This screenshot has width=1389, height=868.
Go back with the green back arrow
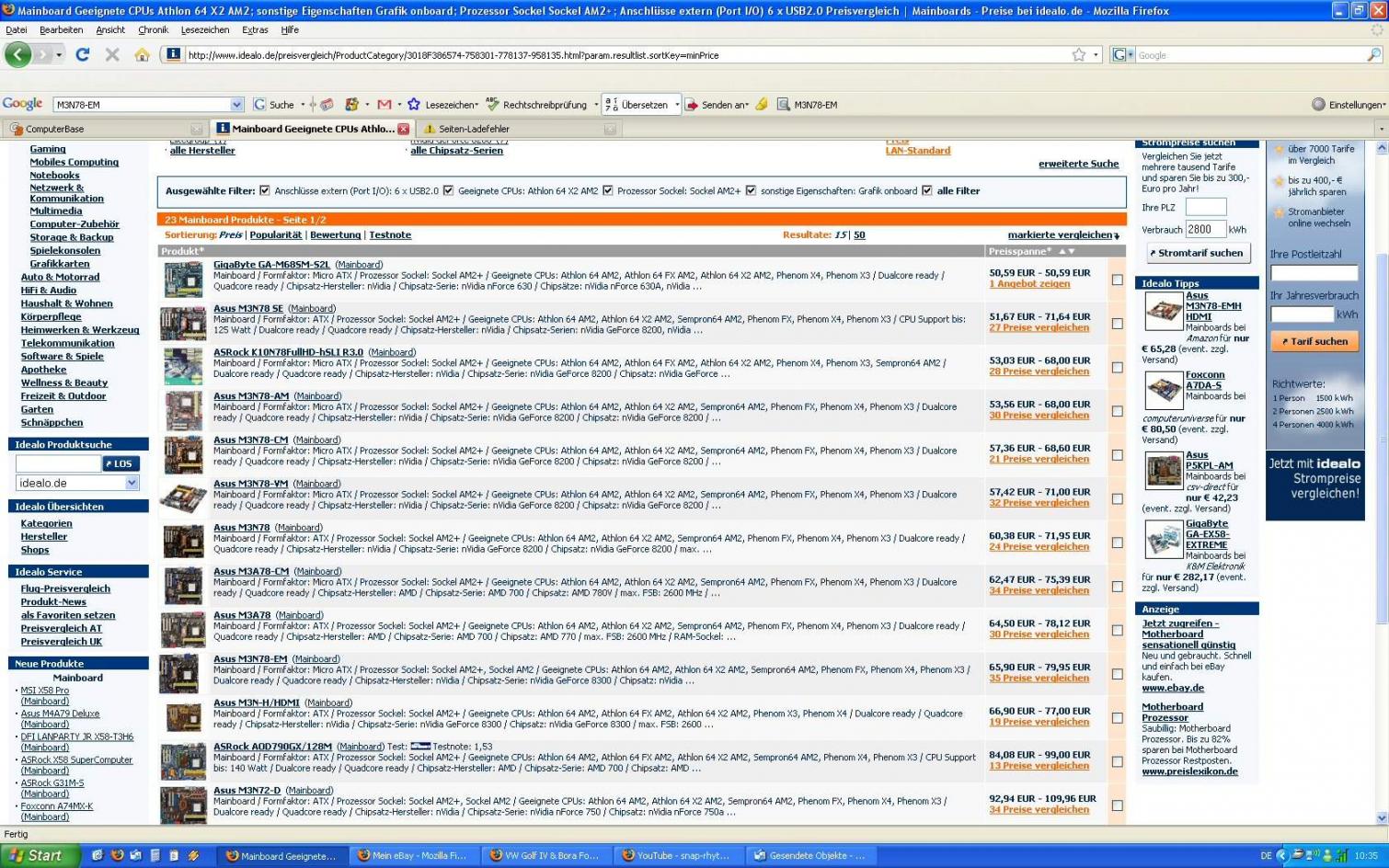(x=17, y=54)
